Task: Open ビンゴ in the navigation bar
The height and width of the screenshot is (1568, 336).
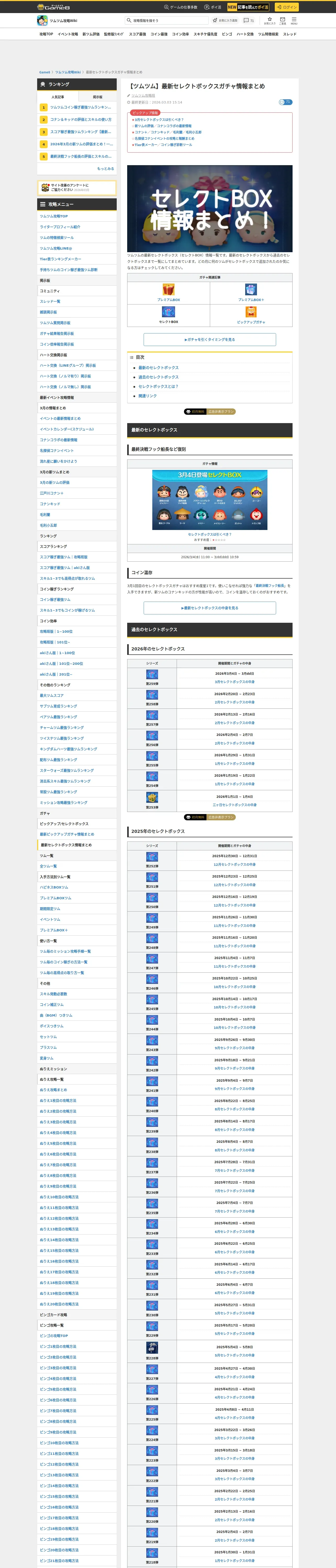Action: point(227,34)
